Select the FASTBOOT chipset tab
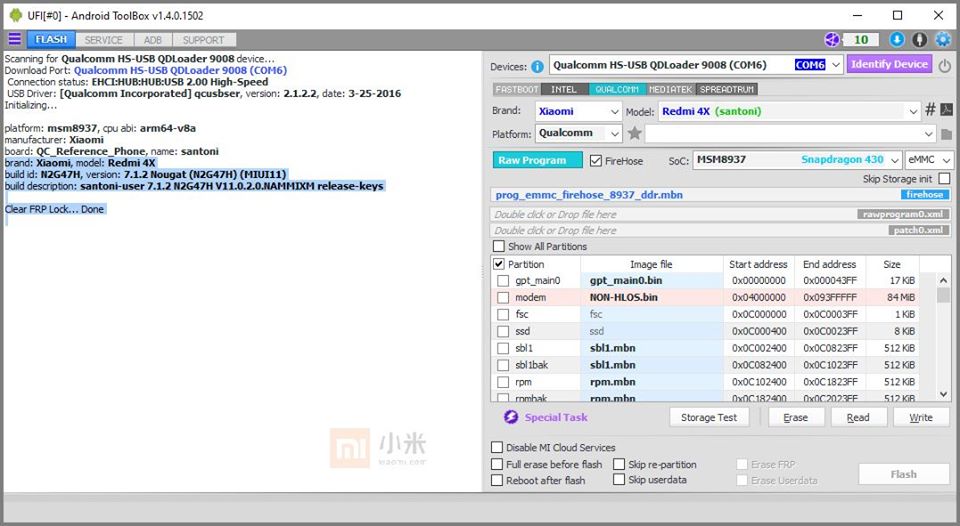960x526 pixels. coord(517,89)
